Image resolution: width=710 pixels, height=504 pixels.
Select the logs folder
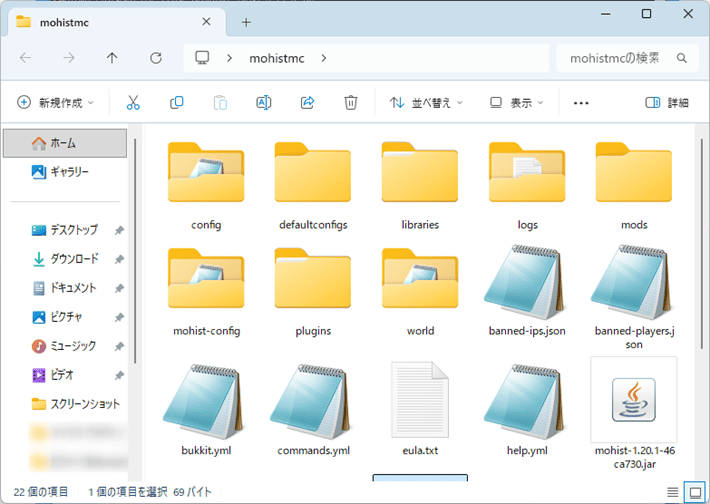point(527,186)
